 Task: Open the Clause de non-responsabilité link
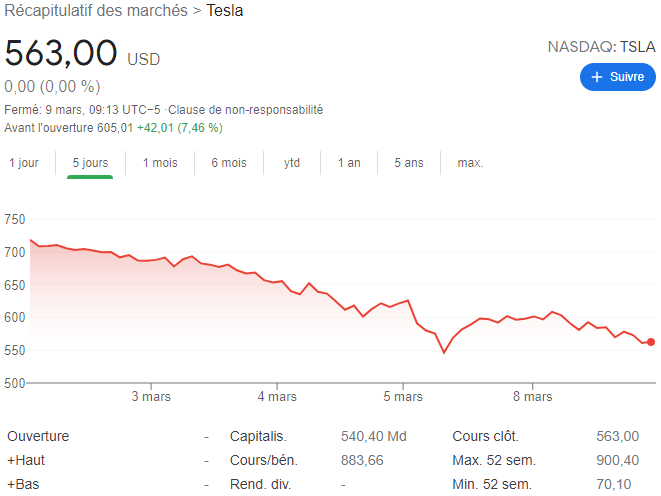coord(245,110)
